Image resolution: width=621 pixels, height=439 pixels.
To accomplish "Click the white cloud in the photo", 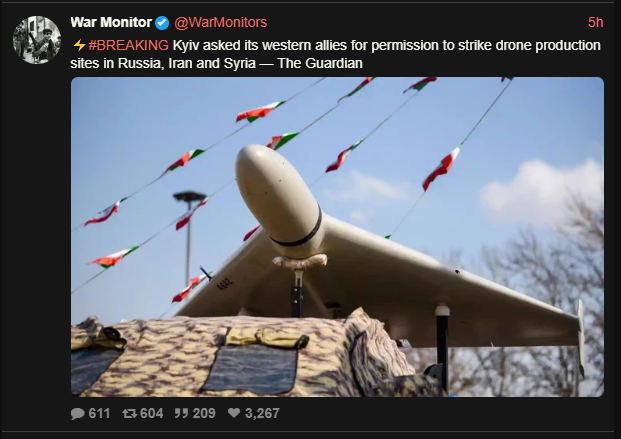I will pyautogui.click(x=541, y=192).
